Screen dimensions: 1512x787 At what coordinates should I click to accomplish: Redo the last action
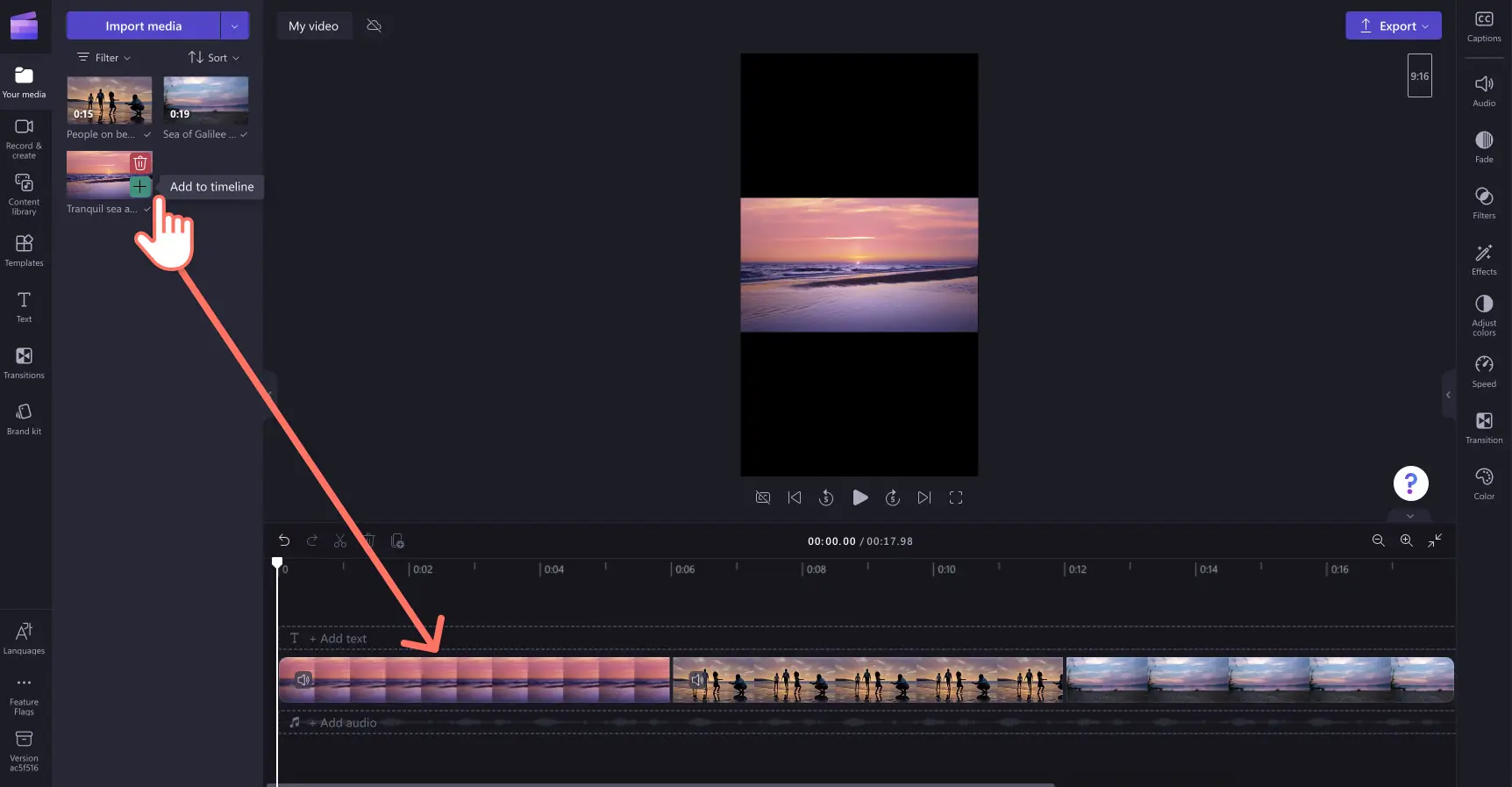(x=312, y=540)
